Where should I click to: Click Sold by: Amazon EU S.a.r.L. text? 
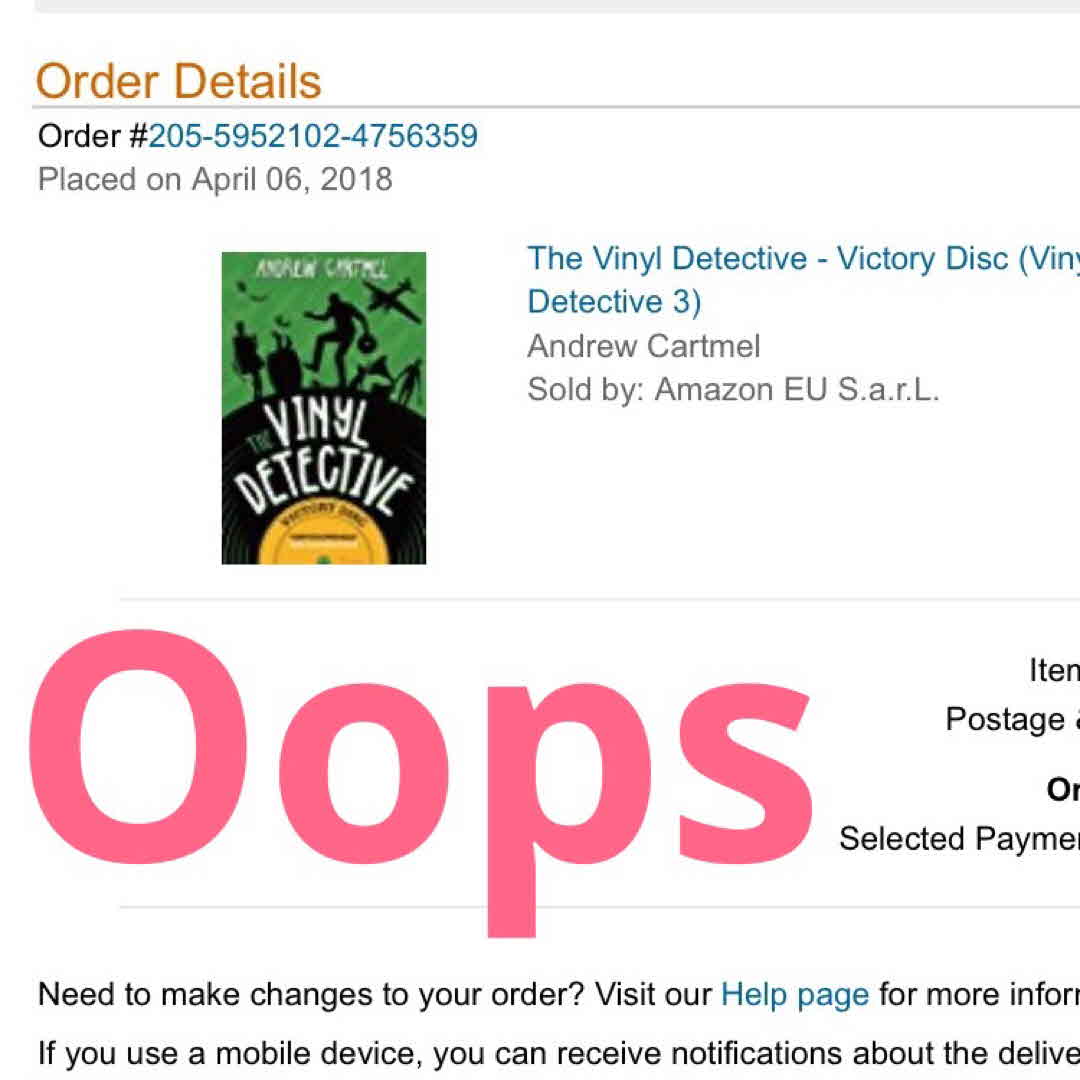click(733, 389)
